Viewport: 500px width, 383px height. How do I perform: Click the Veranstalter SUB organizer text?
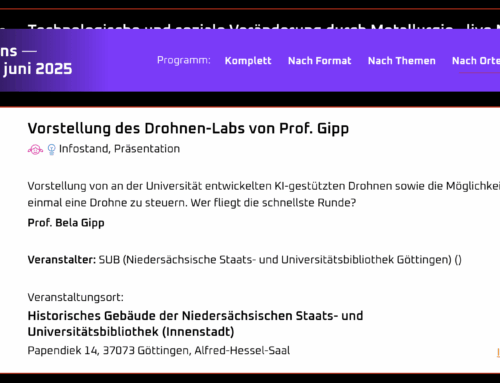(x=244, y=260)
